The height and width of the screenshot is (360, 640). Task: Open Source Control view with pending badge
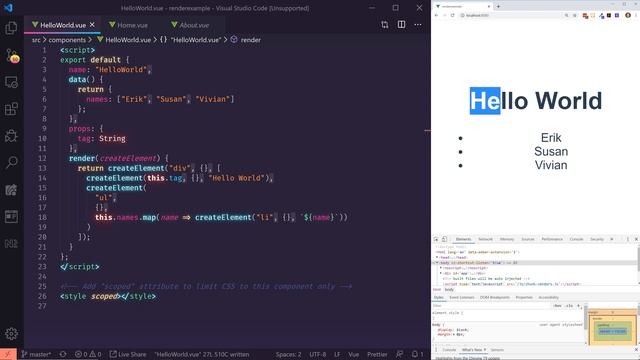coord(11,55)
